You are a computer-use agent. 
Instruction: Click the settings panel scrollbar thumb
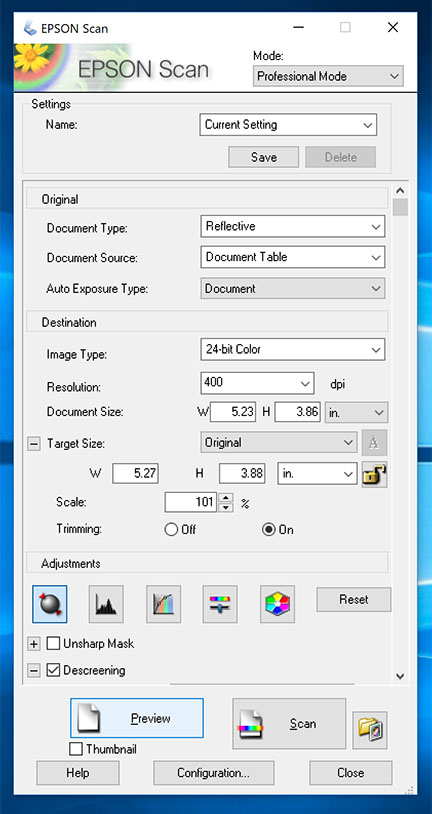[x=400, y=207]
